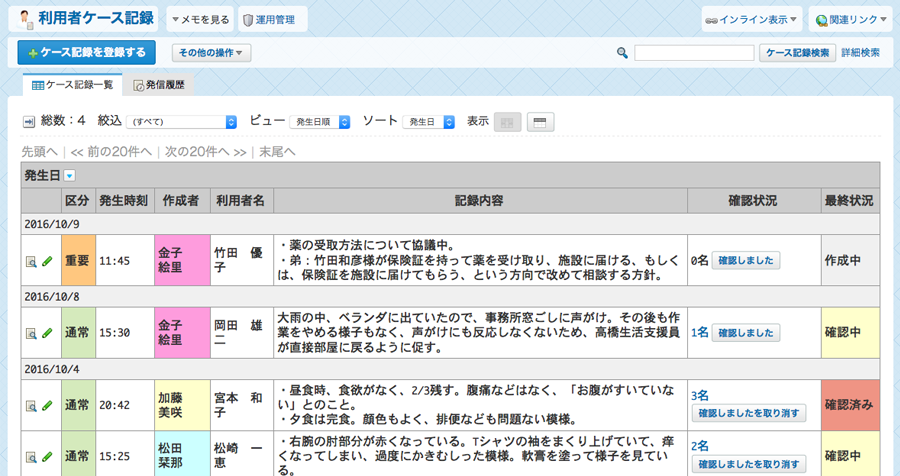Expand メモを見る menu
900x476 pixels.
coord(200,20)
